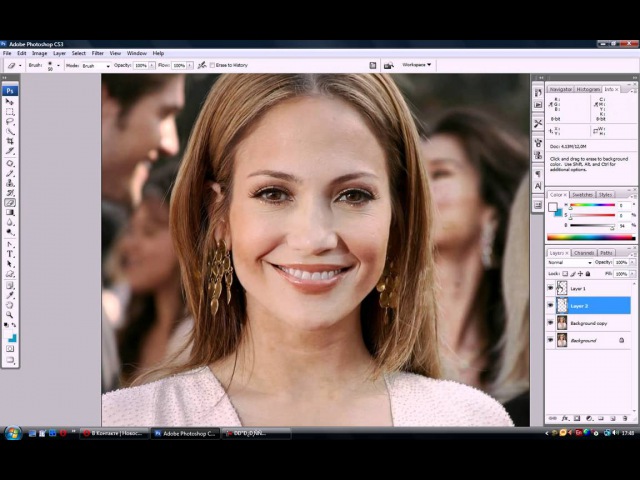
Task: Select the Eraser tool in toolbox
Action: tap(10, 202)
